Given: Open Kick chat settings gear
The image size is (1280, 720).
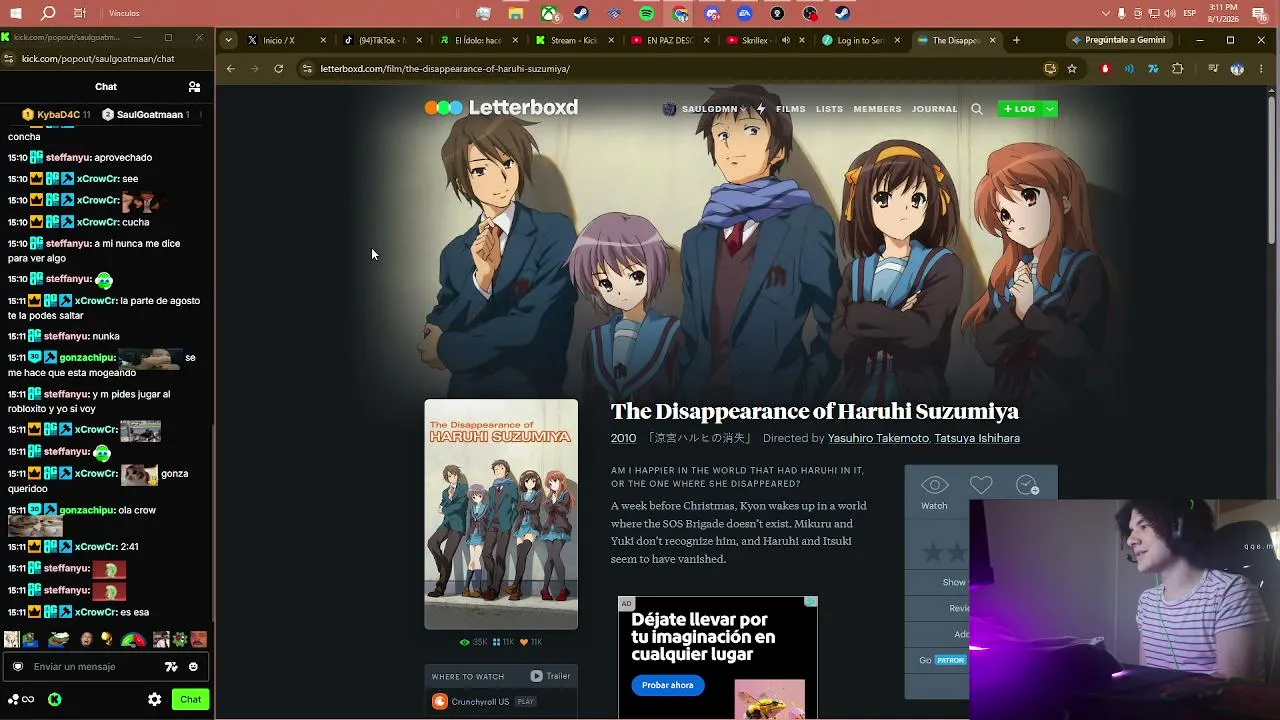Looking at the screenshot, I should click(155, 700).
